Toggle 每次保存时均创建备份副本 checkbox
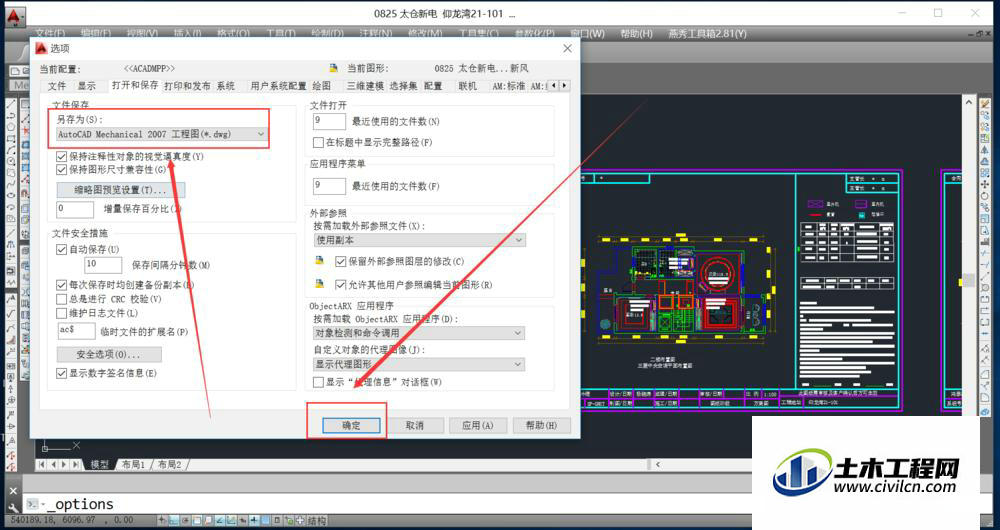The image size is (1000, 530). click(x=61, y=285)
